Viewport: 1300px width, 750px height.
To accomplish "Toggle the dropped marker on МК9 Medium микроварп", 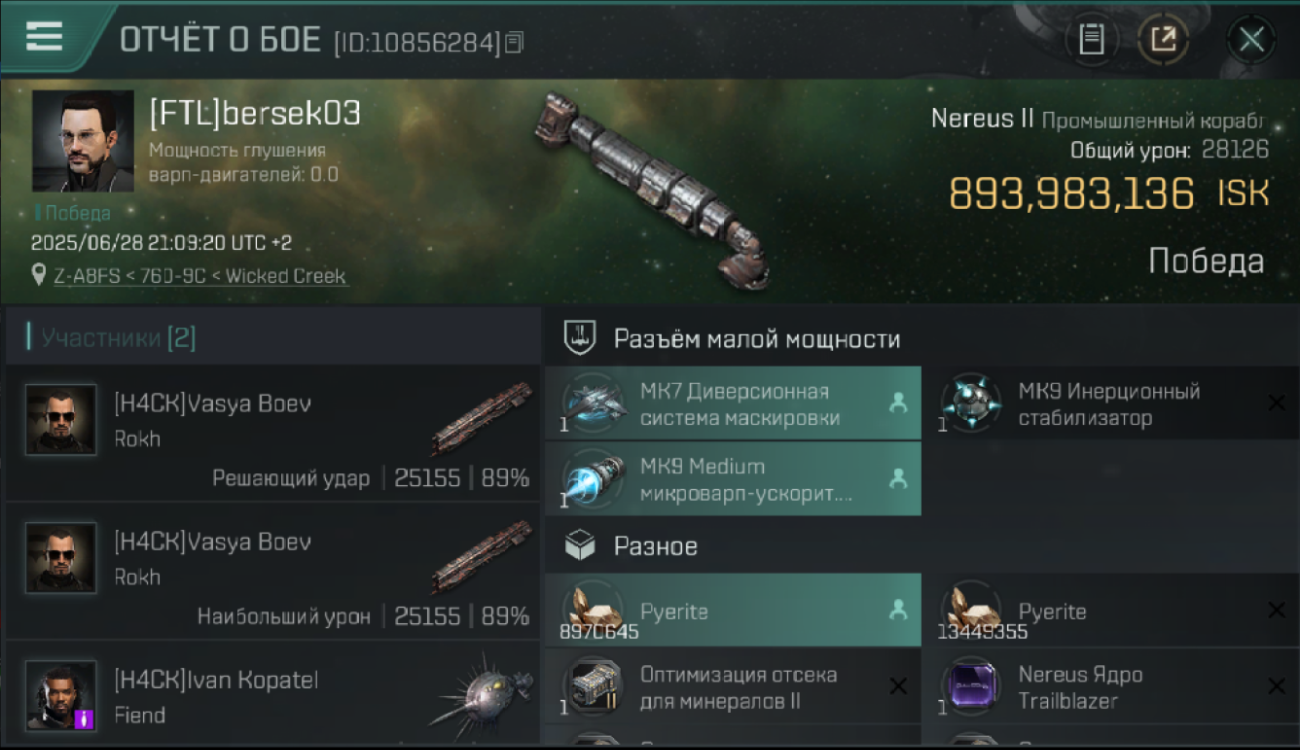I will 898,479.
